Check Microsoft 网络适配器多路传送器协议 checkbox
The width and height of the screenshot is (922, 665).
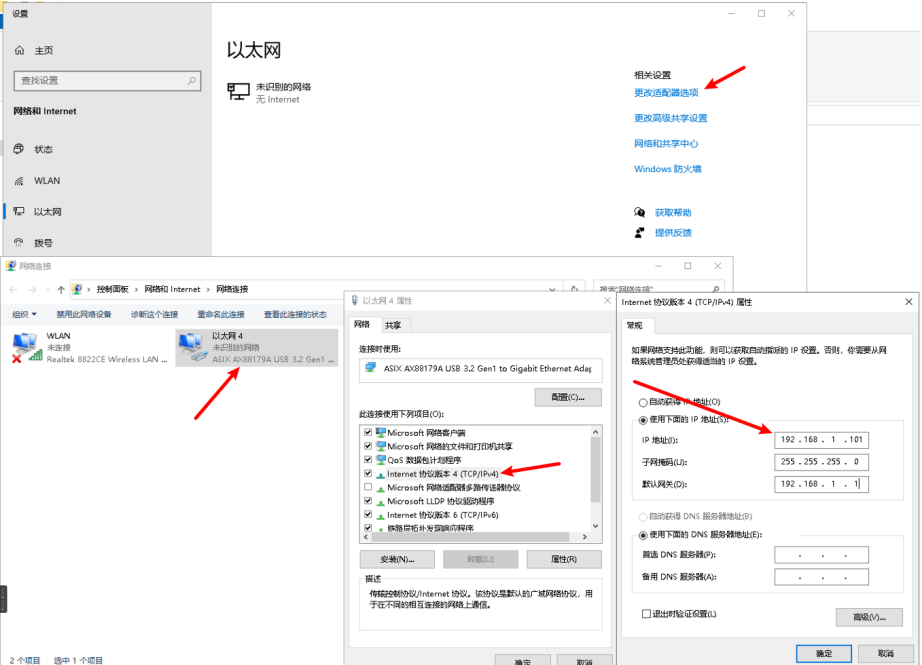point(368,487)
